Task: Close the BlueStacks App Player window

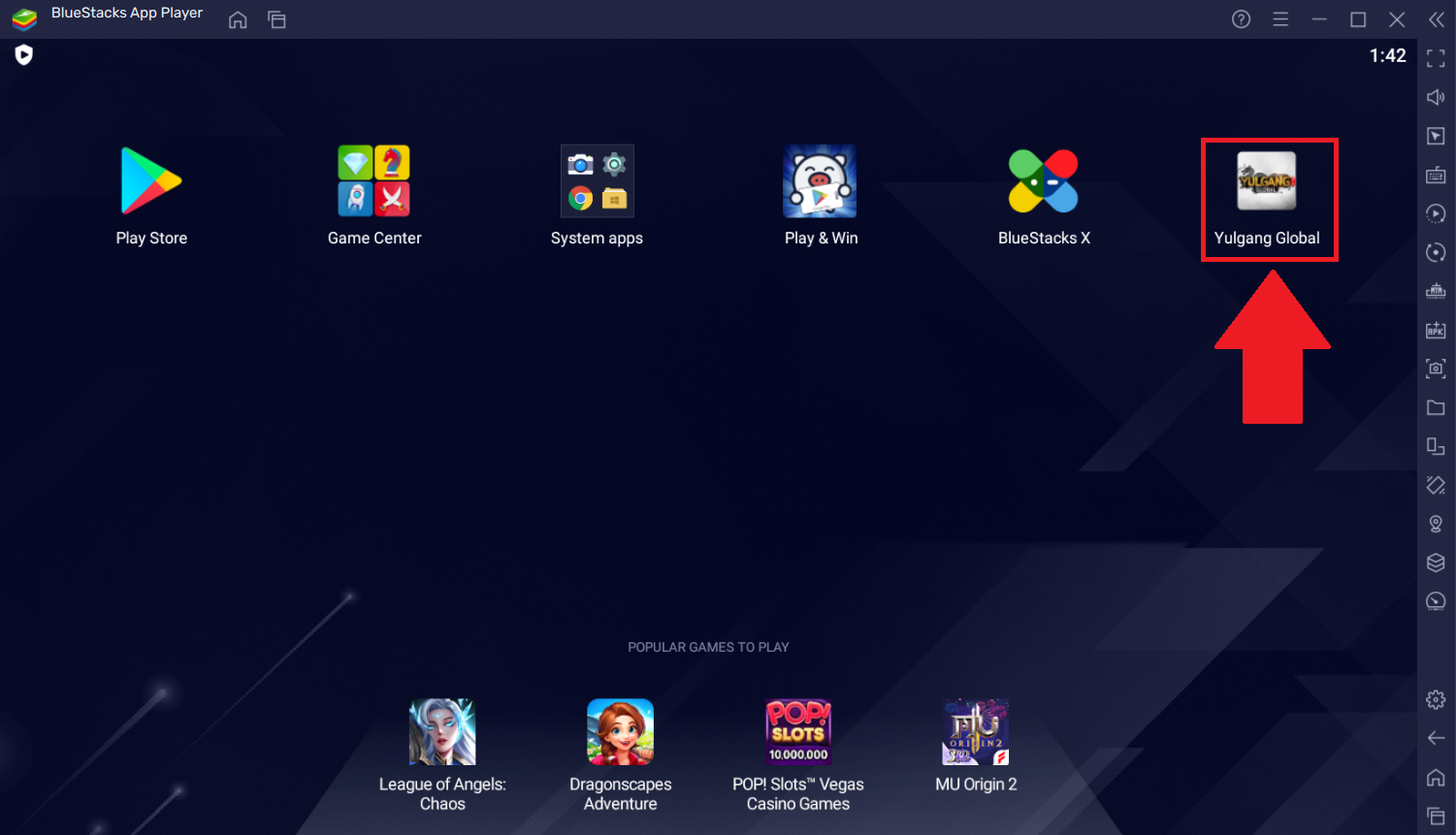Action: (x=1397, y=19)
